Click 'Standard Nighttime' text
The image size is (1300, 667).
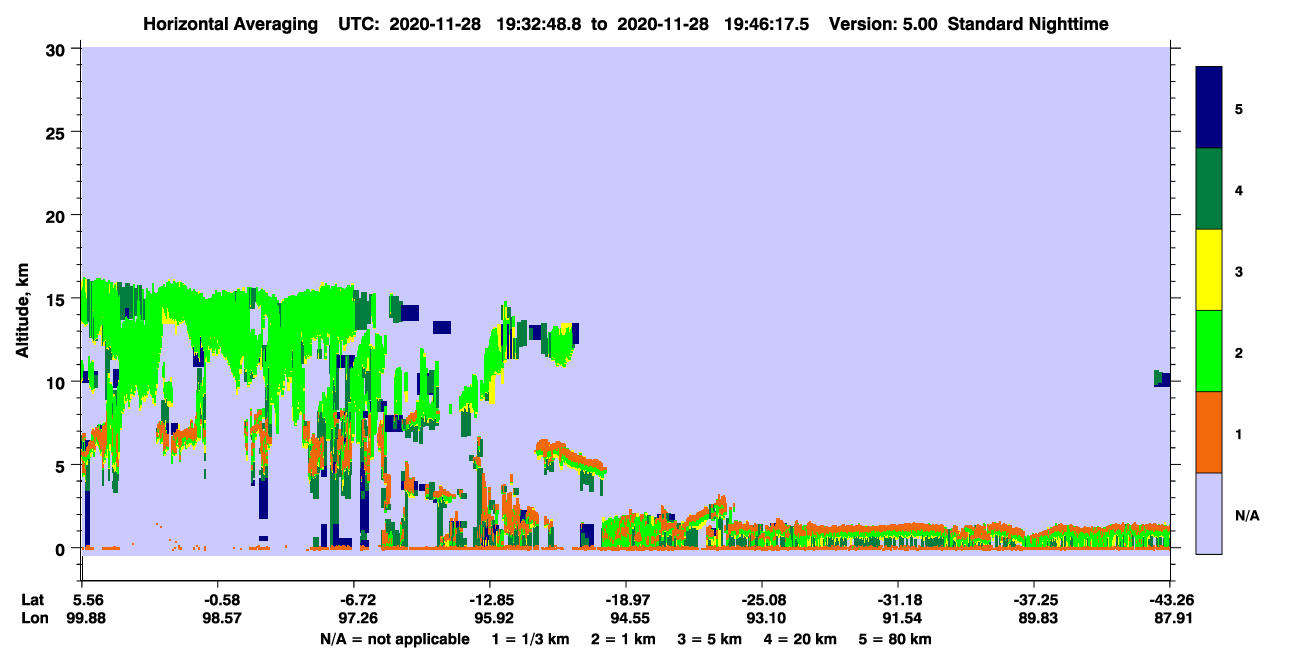(1028, 24)
